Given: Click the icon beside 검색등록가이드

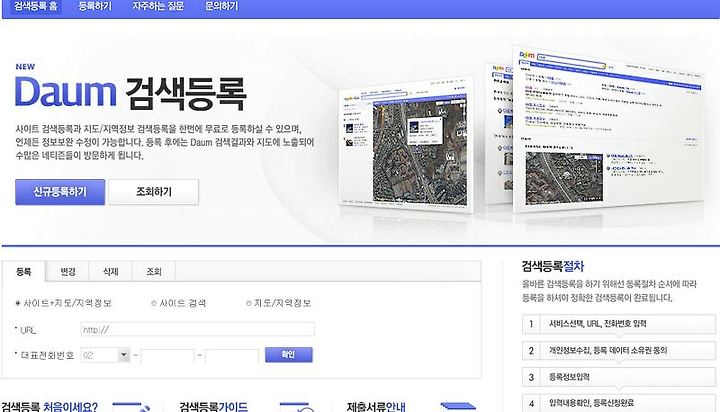Looking at the screenshot, I should [x=297, y=407].
